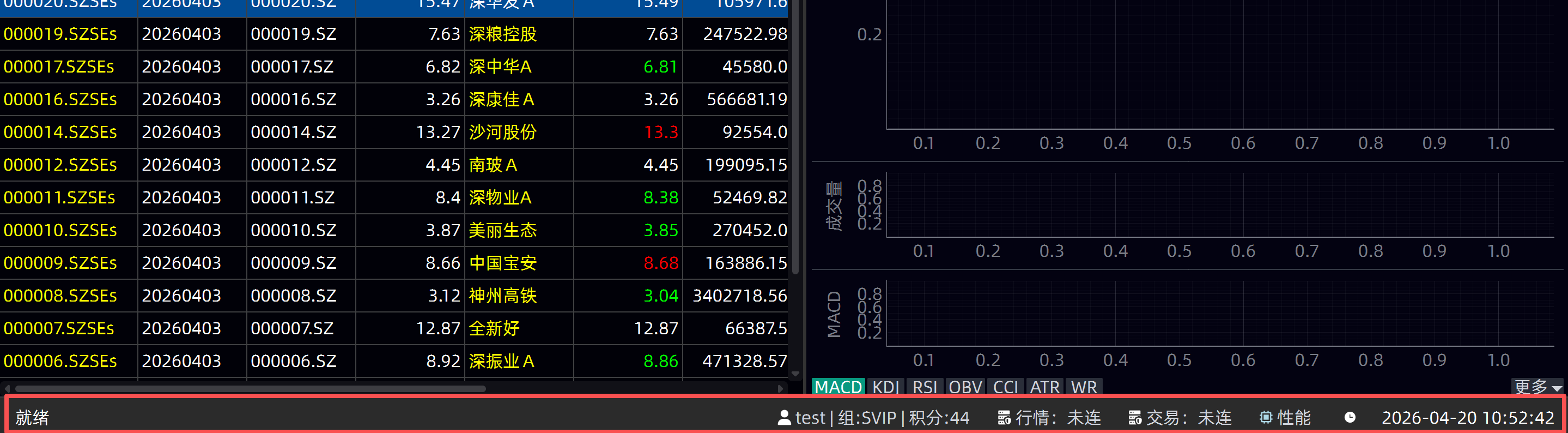Switch to the KDJ indicator tab
Viewport: 1568px width, 433px height.
885,387
